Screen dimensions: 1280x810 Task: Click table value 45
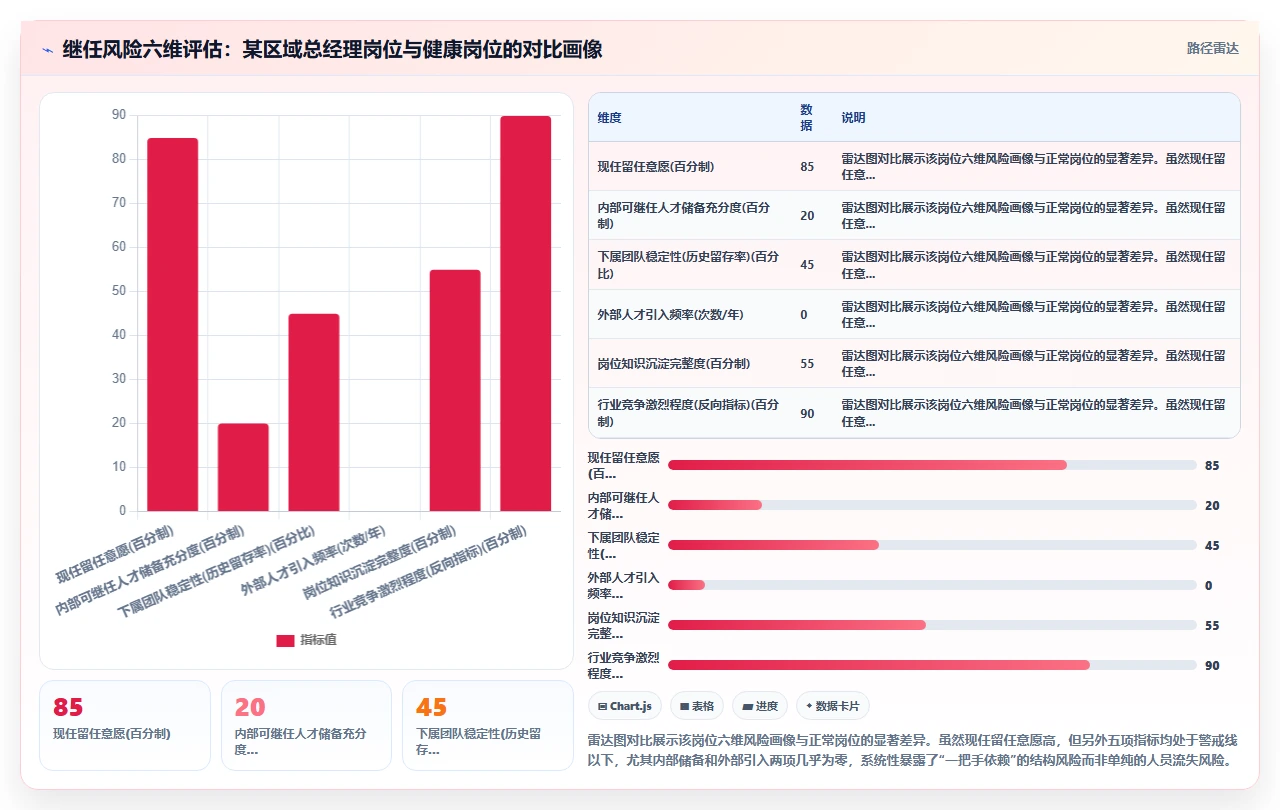click(807, 265)
